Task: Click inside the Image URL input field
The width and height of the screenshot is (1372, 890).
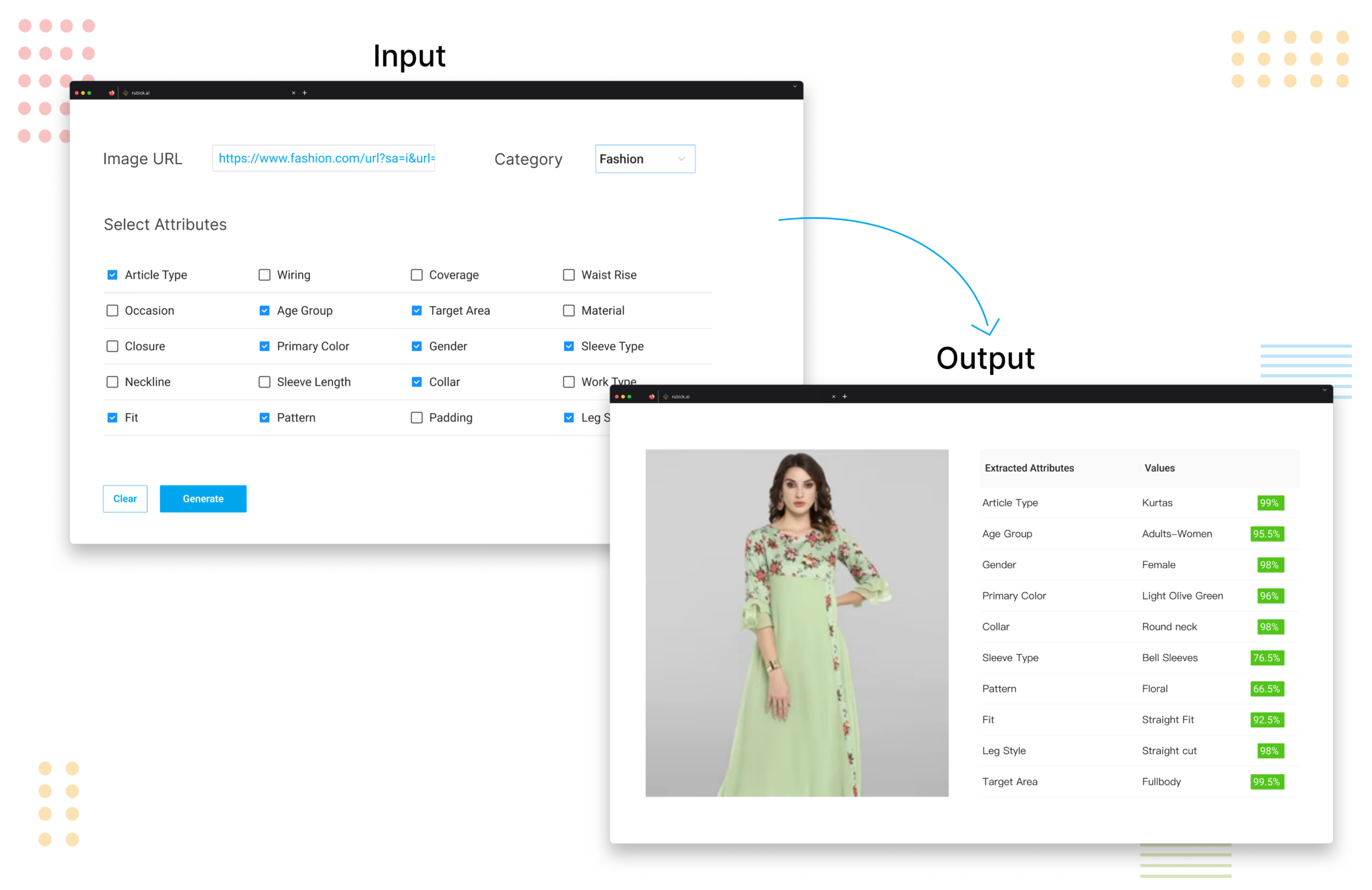Action: tap(324, 159)
